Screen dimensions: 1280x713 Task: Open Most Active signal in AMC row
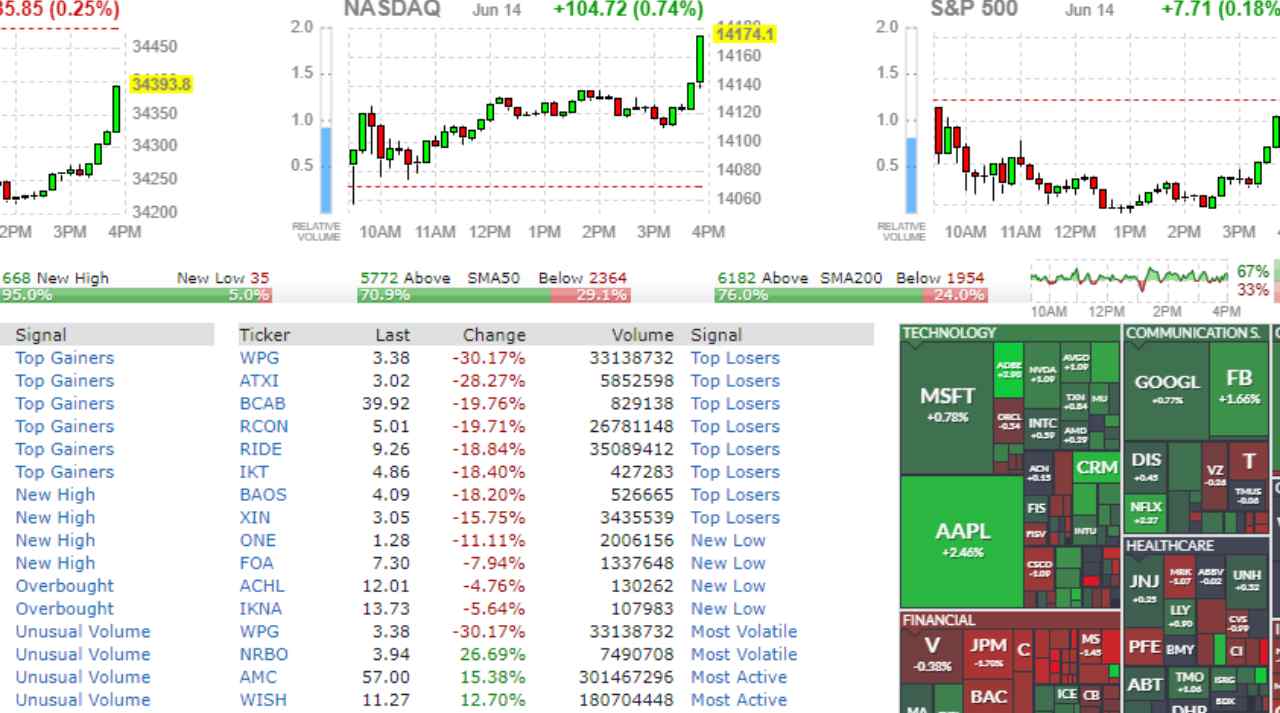[739, 678]
